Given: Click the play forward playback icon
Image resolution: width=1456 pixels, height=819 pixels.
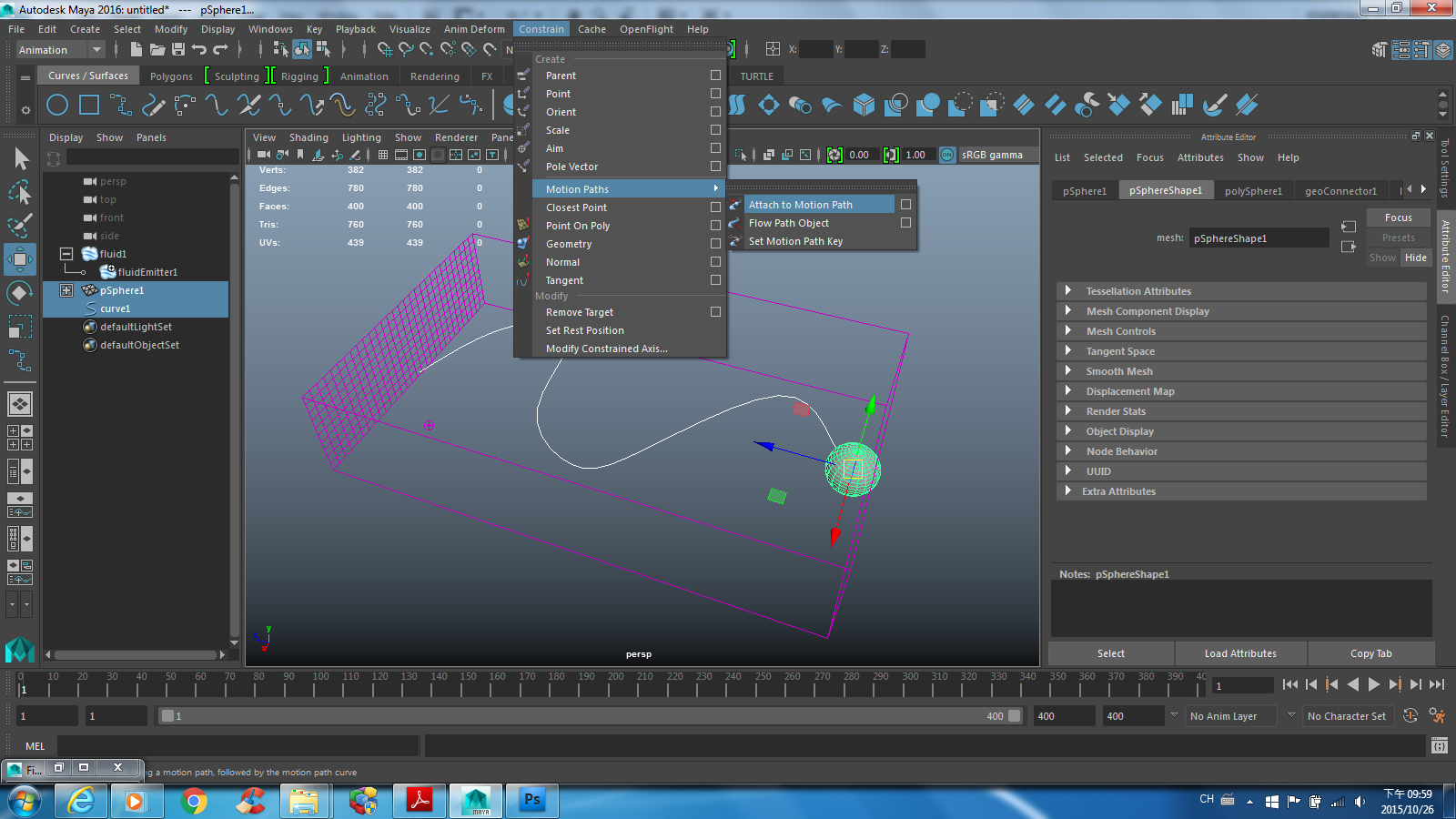Looking at the screenshot, I should [1374, 684].
